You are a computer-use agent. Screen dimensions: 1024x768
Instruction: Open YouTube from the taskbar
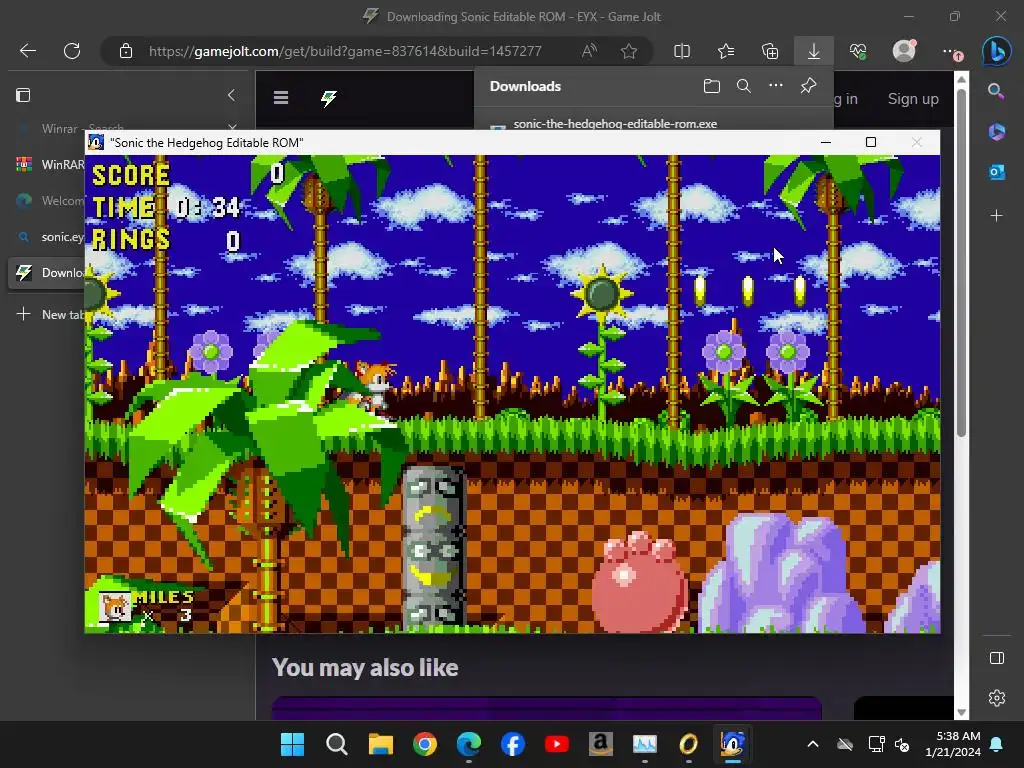click(556, 744)
